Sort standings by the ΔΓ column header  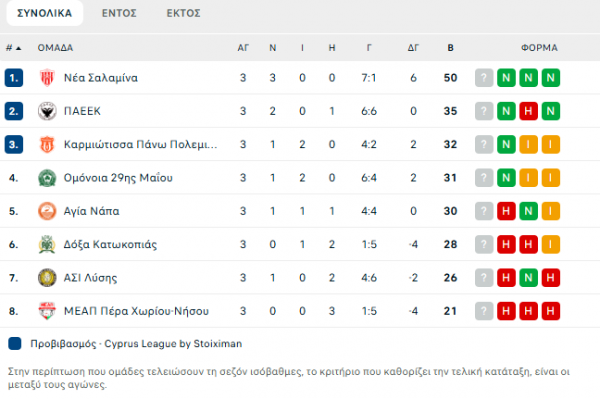pos(413,48)
